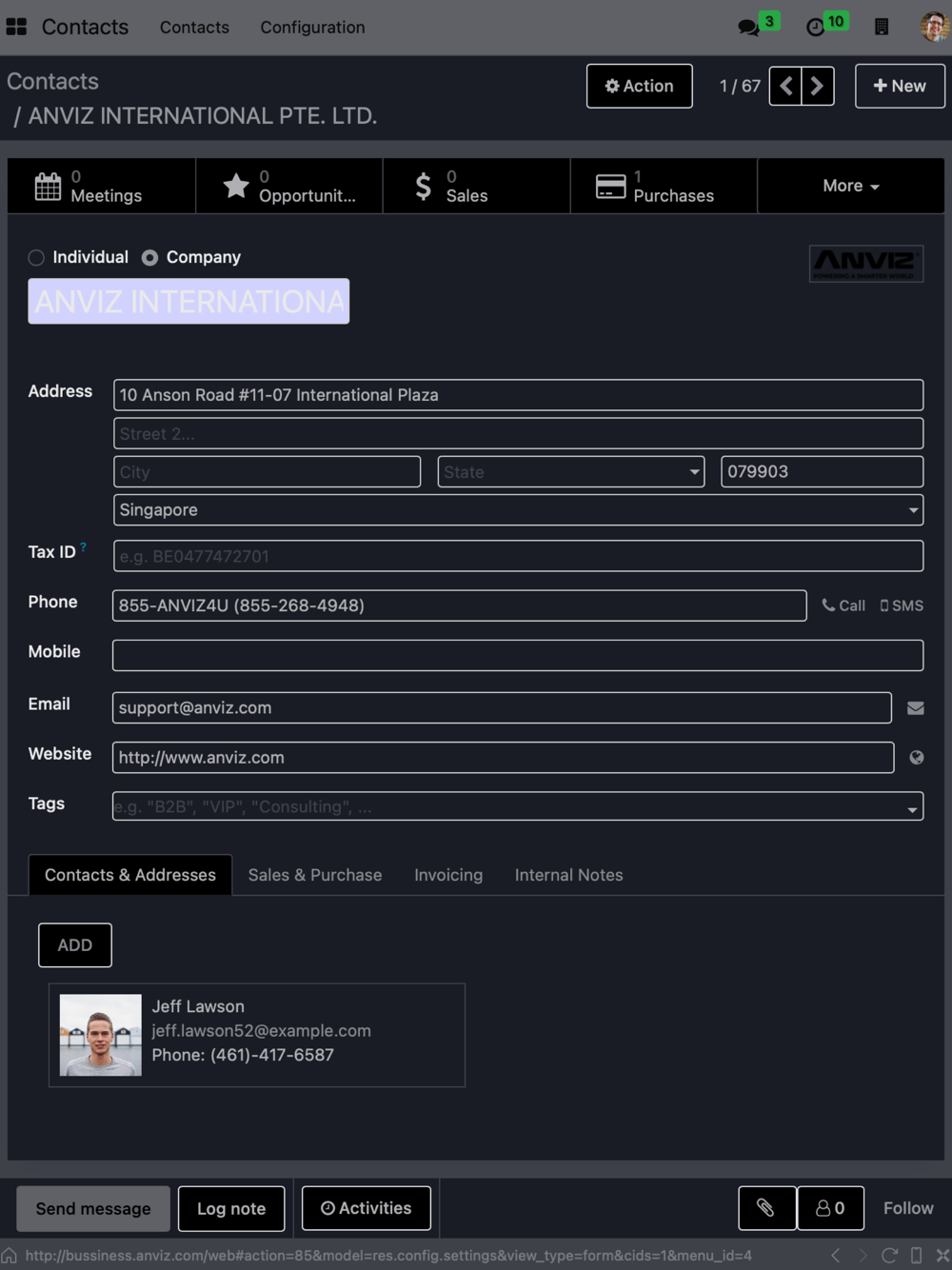The image size is (952, 1270).
Task: Click the Tax ID field
Action: (x=519, y=556)
